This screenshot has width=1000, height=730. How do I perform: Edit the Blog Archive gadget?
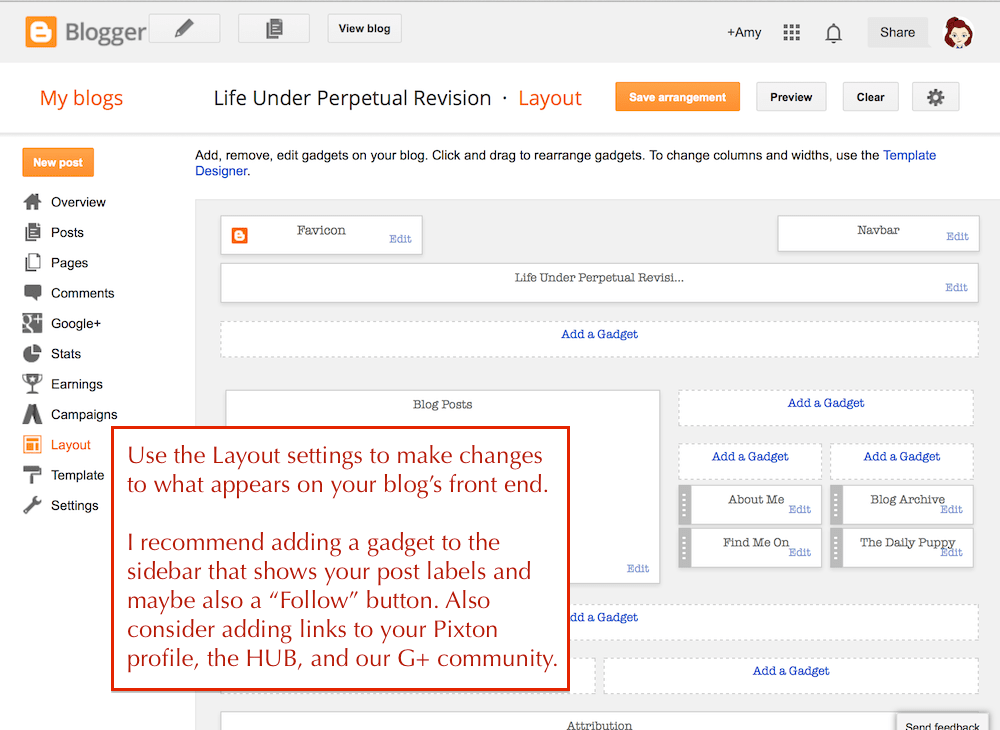click(952, 509)
